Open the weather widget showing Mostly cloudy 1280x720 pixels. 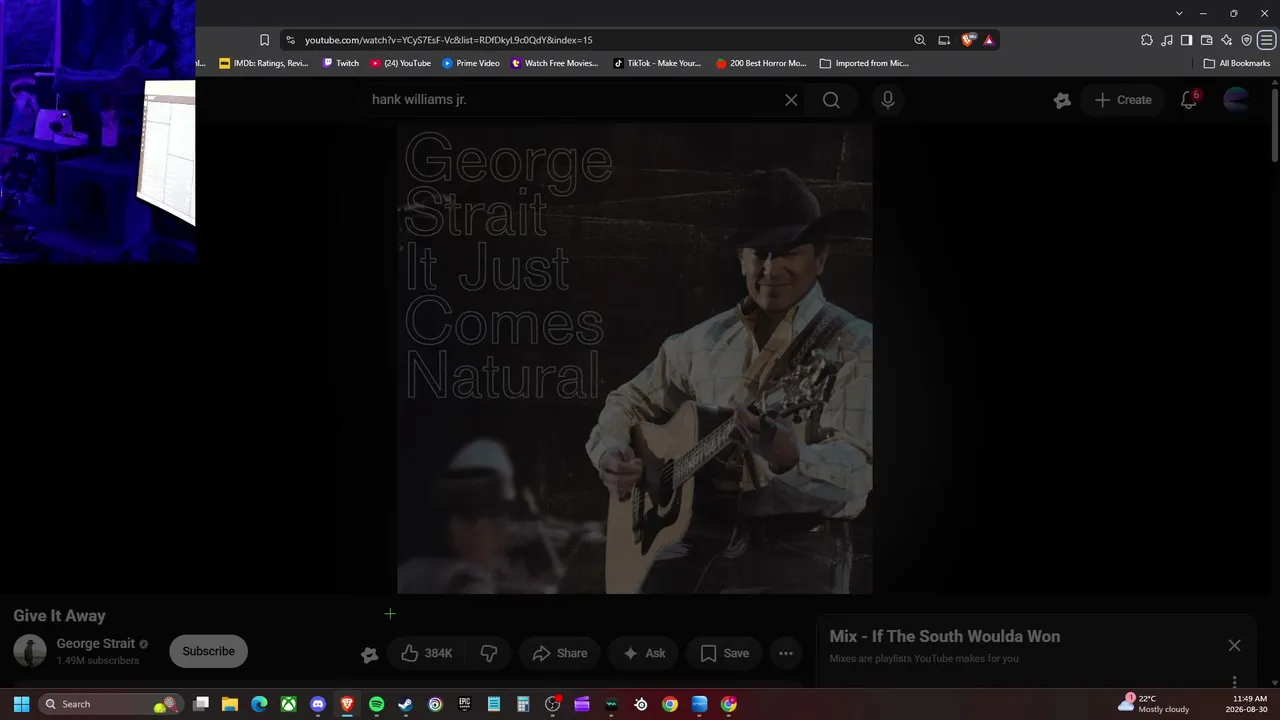click(1154, 704)
